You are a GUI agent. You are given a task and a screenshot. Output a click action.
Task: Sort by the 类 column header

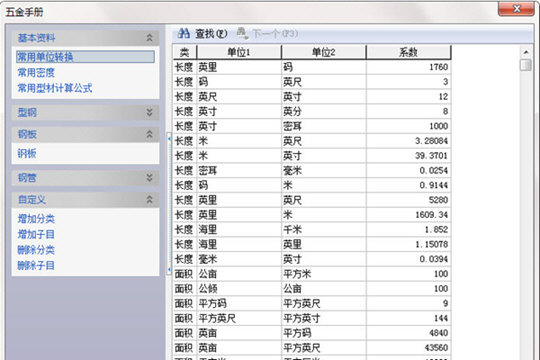pyautogui.click(x=185, y=52)
